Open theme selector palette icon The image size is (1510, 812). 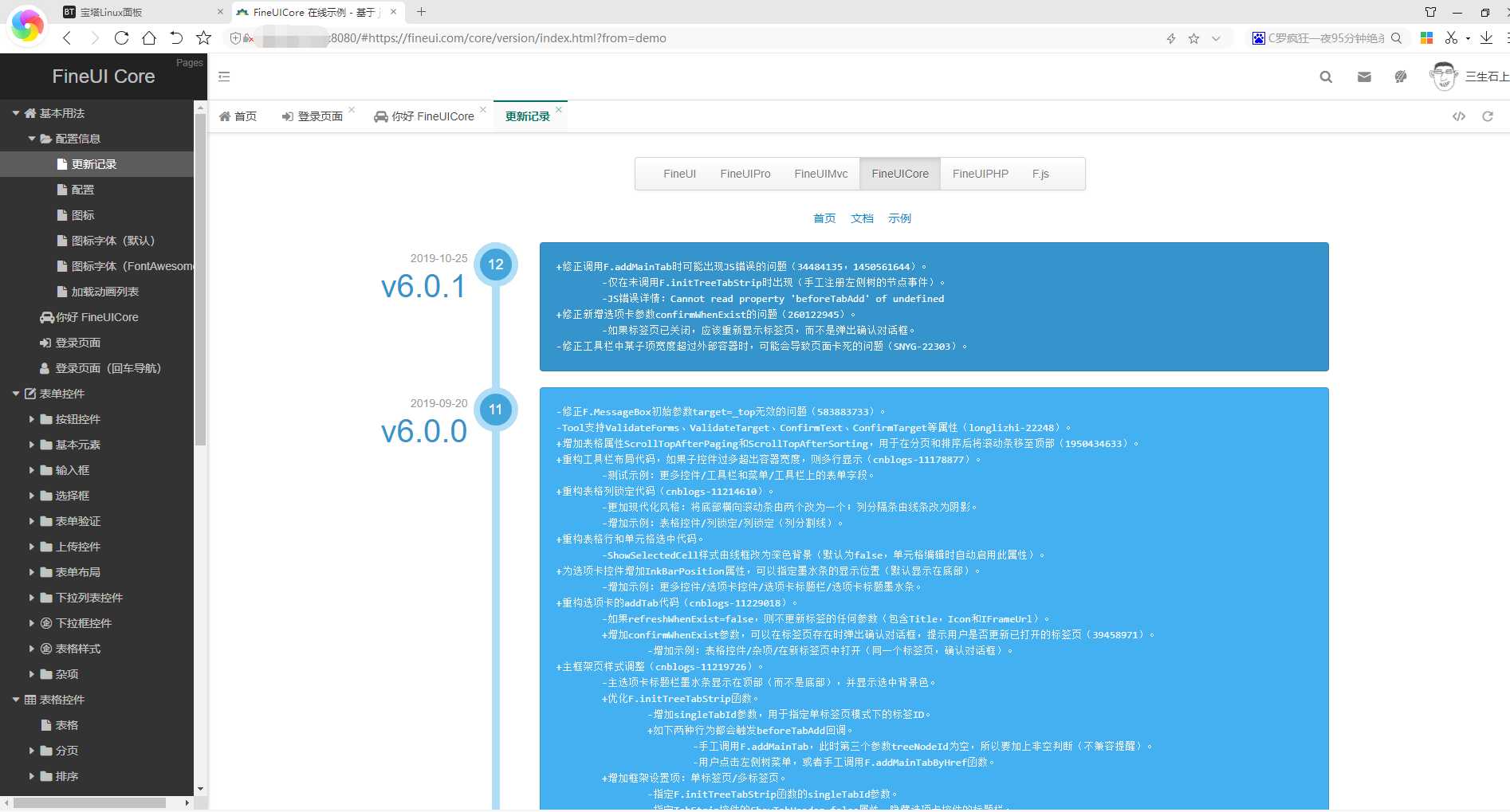[1401, 76]
